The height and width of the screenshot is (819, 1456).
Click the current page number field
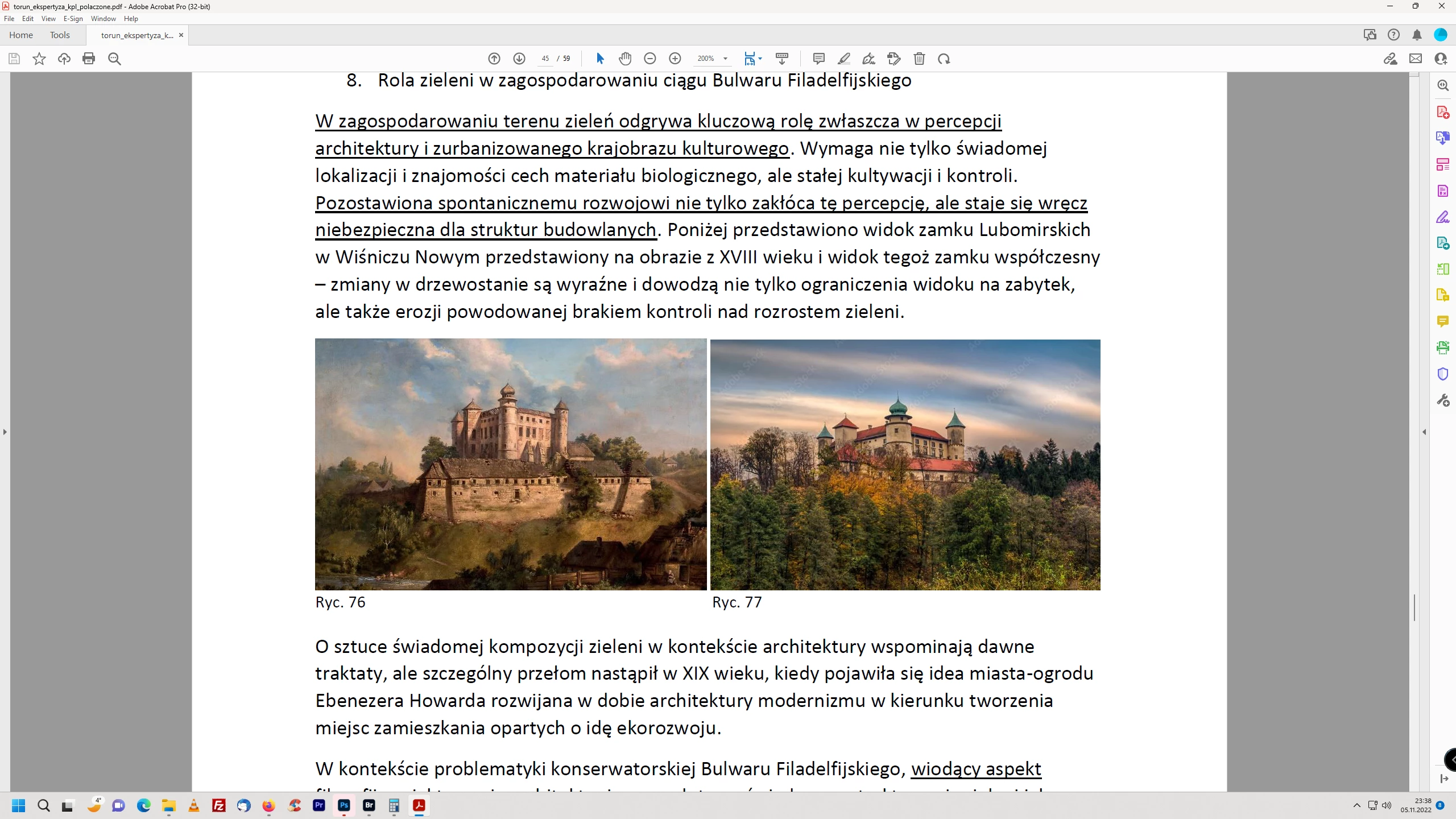(x=545, y=59)
